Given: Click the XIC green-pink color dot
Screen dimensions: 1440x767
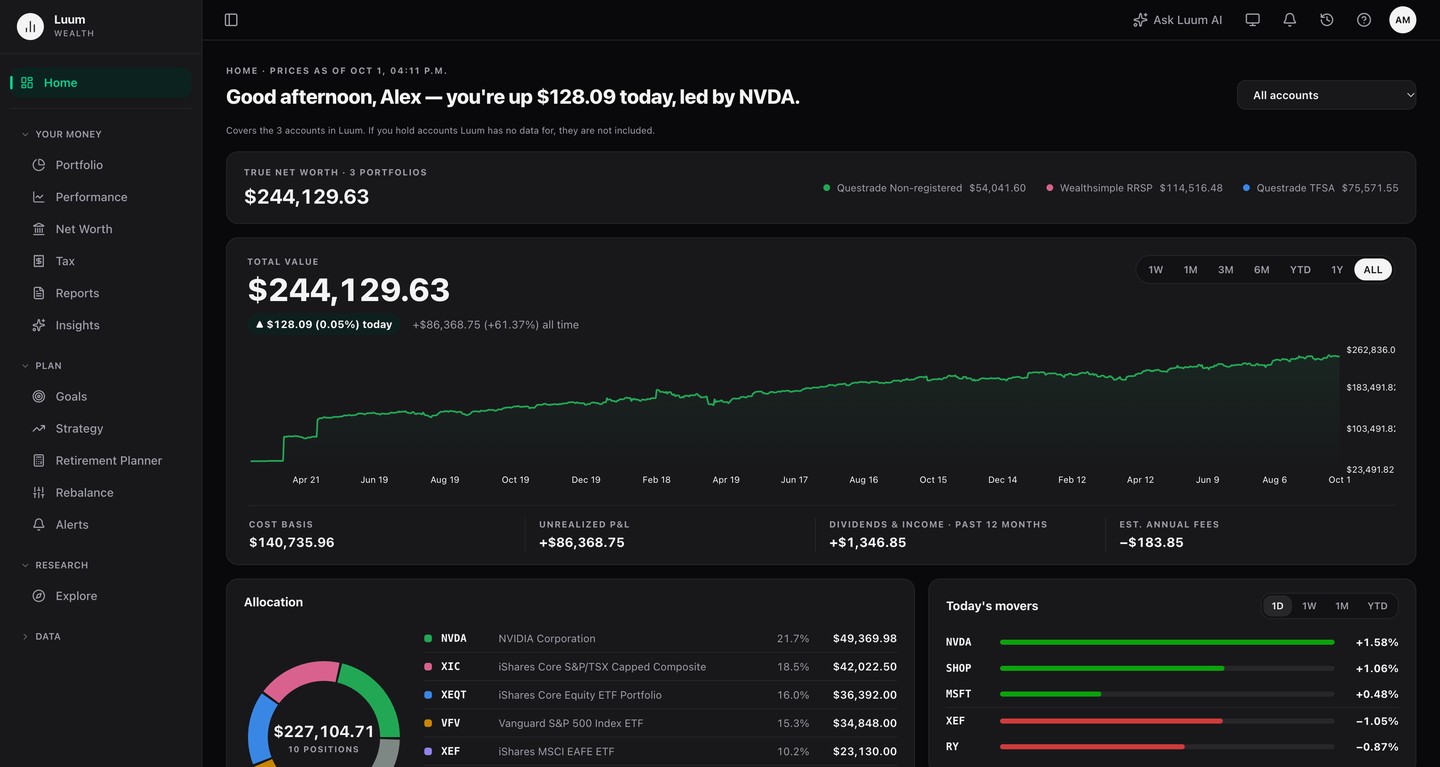Looking at the screenshot, I should 428,667.
